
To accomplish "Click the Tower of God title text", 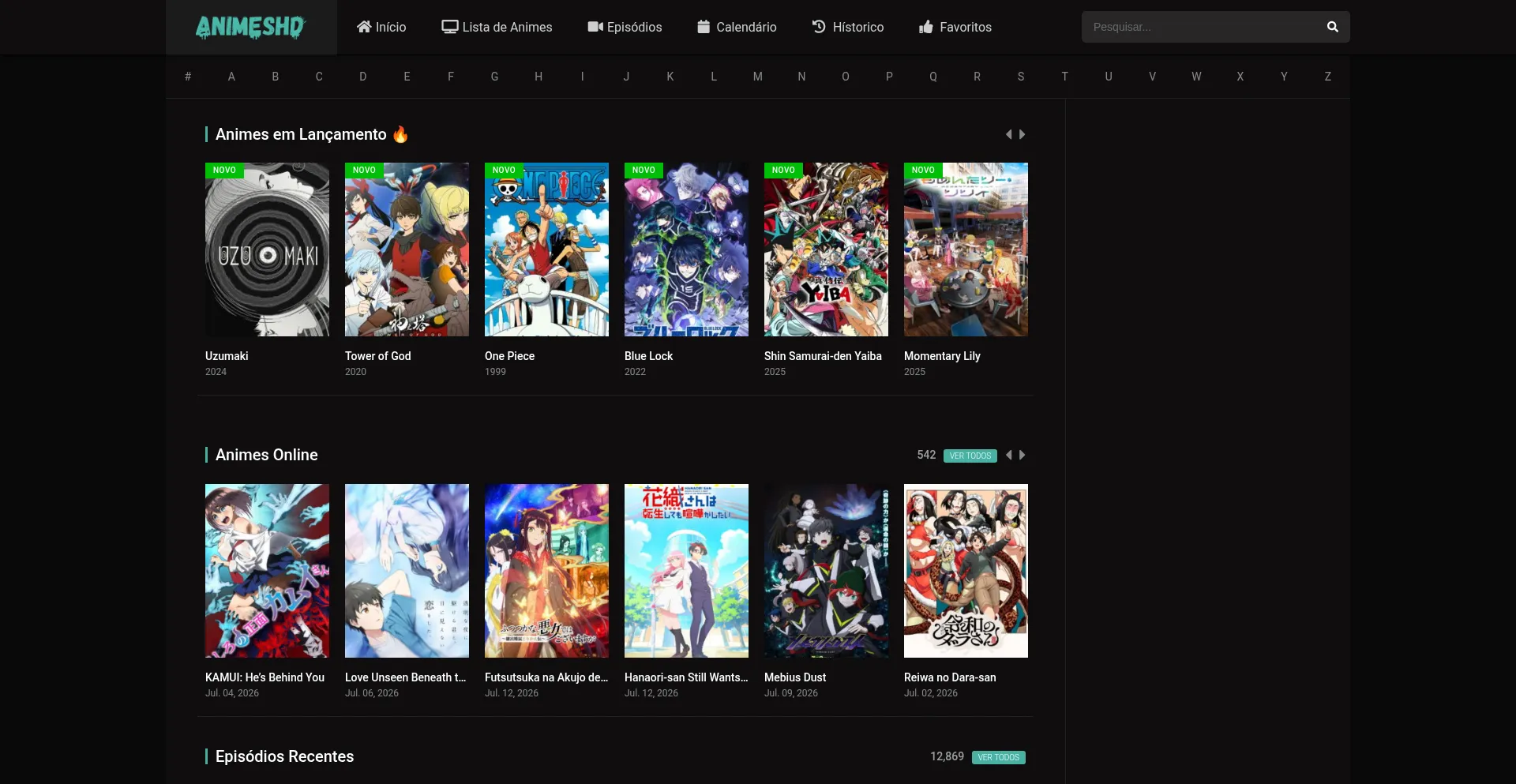I will [377, 356].
